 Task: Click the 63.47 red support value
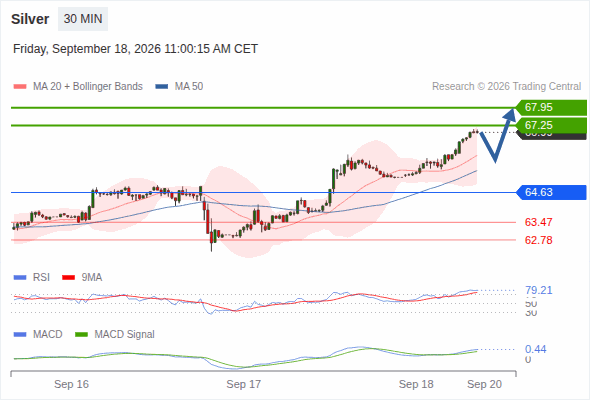click(538, 222)
